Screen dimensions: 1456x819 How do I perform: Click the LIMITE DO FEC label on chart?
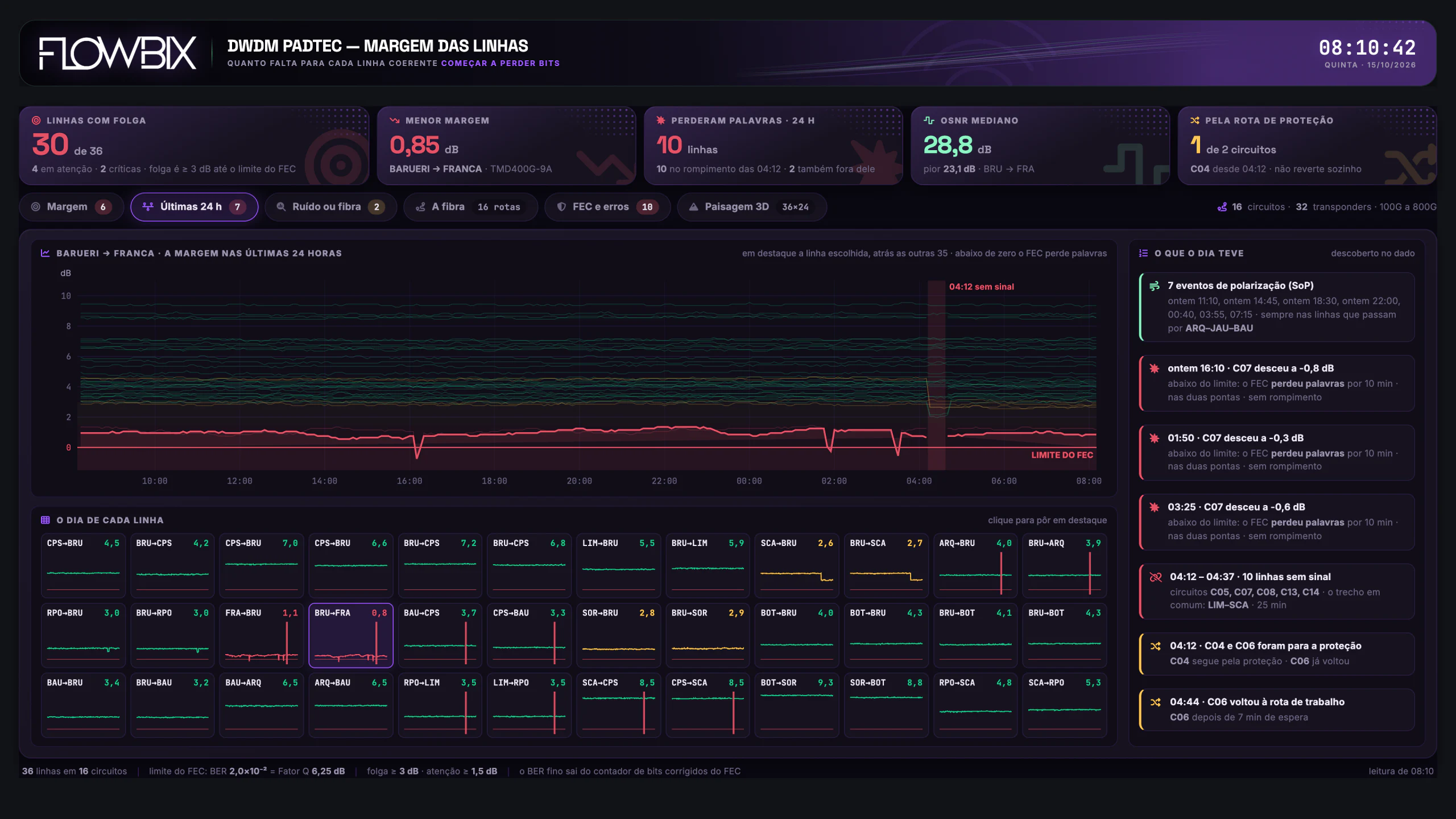1062,455
